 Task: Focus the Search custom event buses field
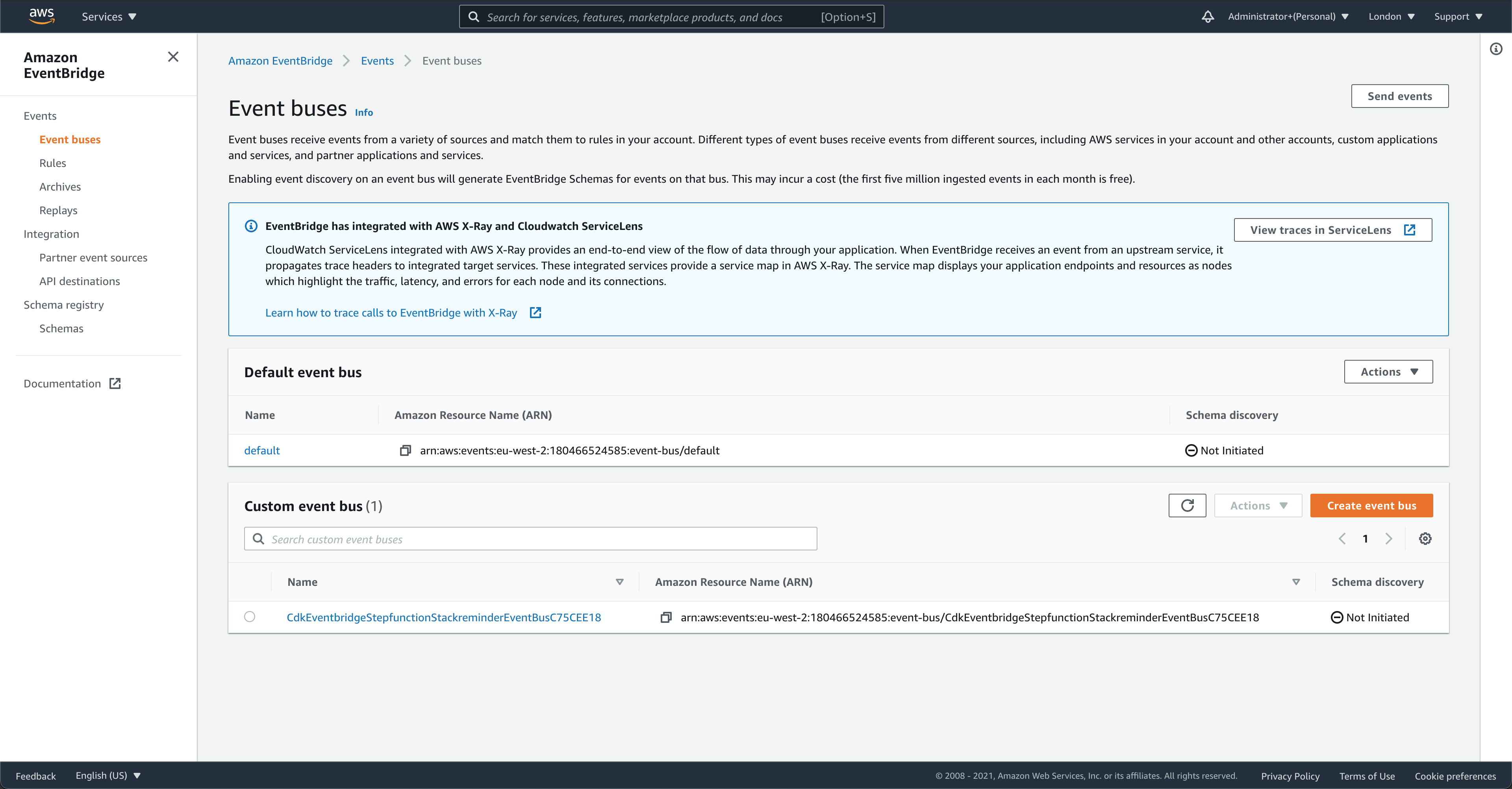(531, 538)
